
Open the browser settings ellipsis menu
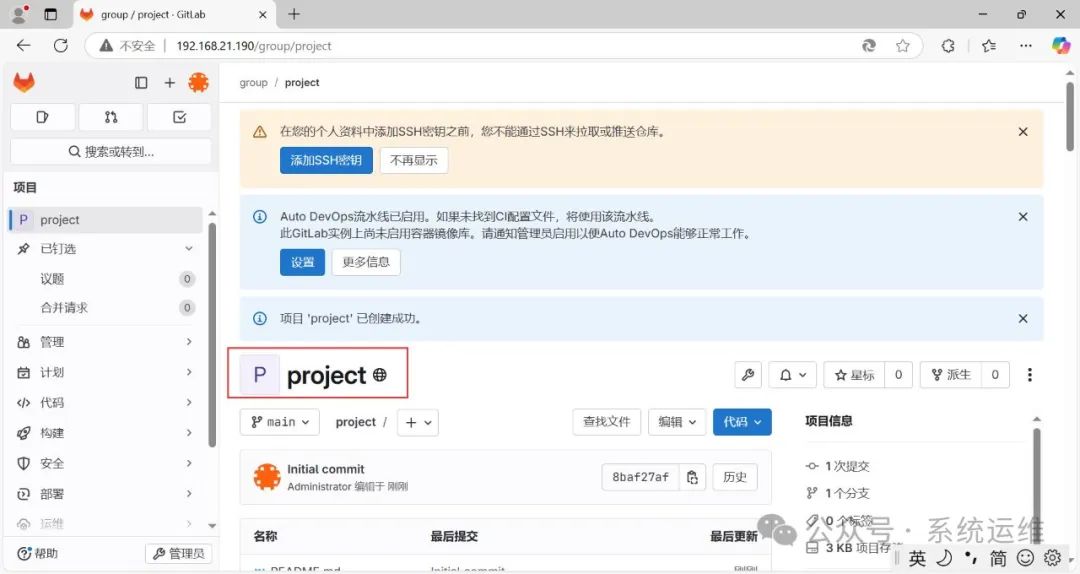point(1026,45)
